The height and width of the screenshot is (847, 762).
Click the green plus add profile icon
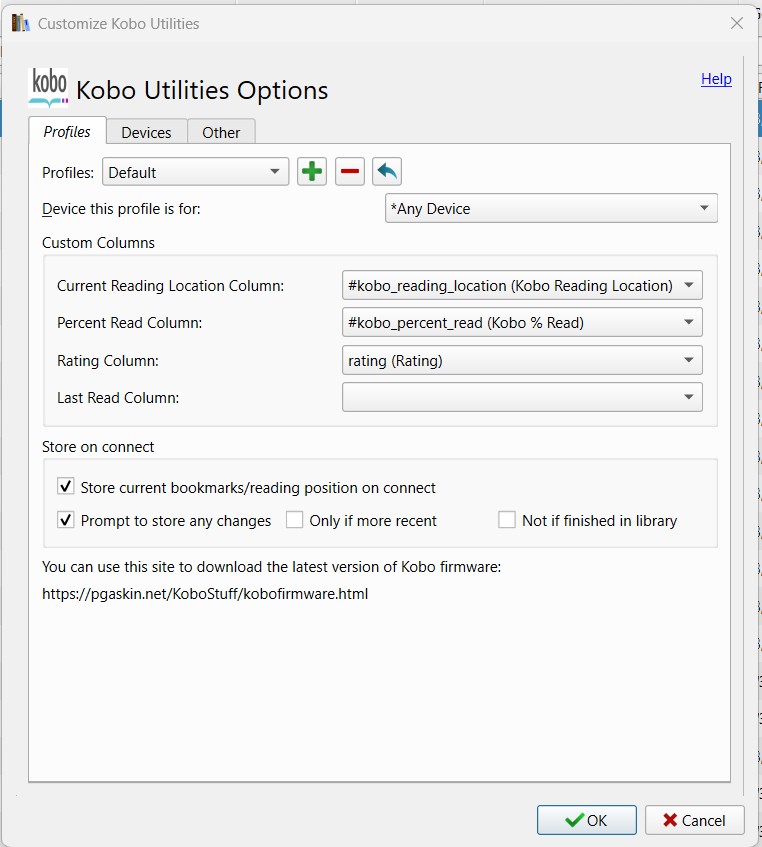[x=312, y=172]
